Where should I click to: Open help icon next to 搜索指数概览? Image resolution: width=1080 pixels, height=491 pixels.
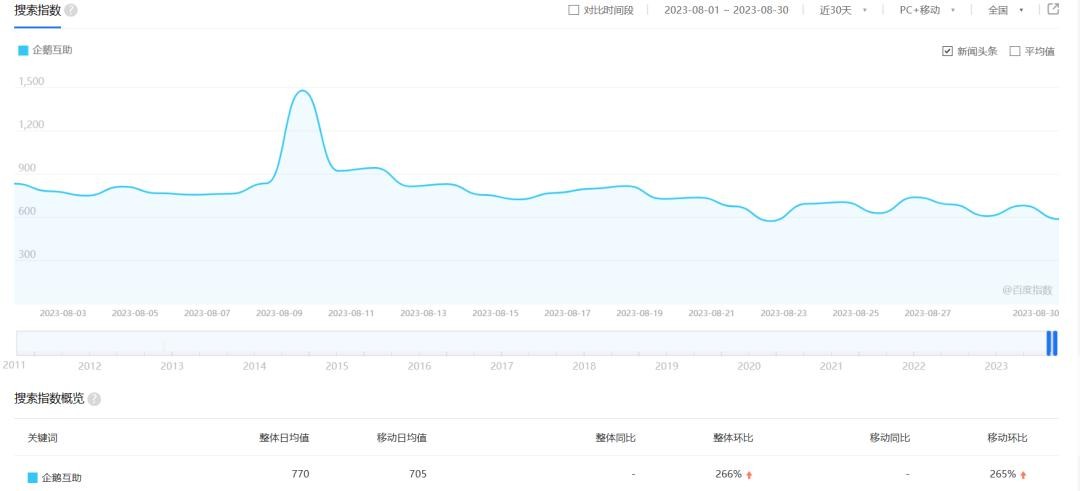pos(94,399)
